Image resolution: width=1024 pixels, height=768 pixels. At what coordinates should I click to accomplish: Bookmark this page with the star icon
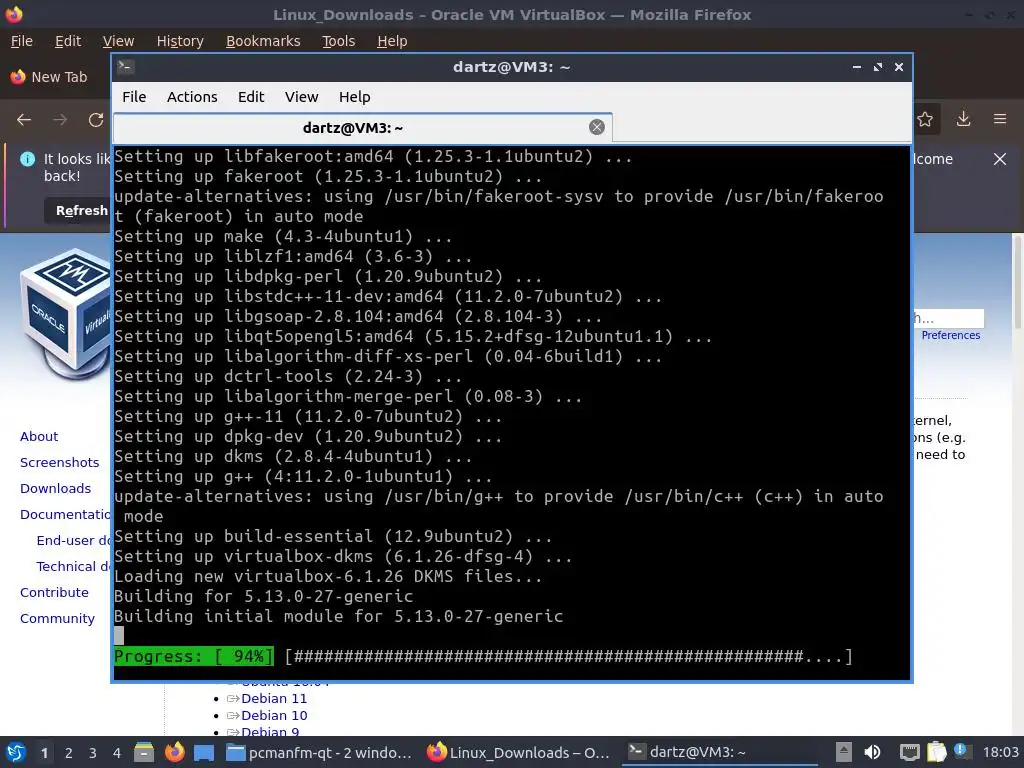coord(925,119)
